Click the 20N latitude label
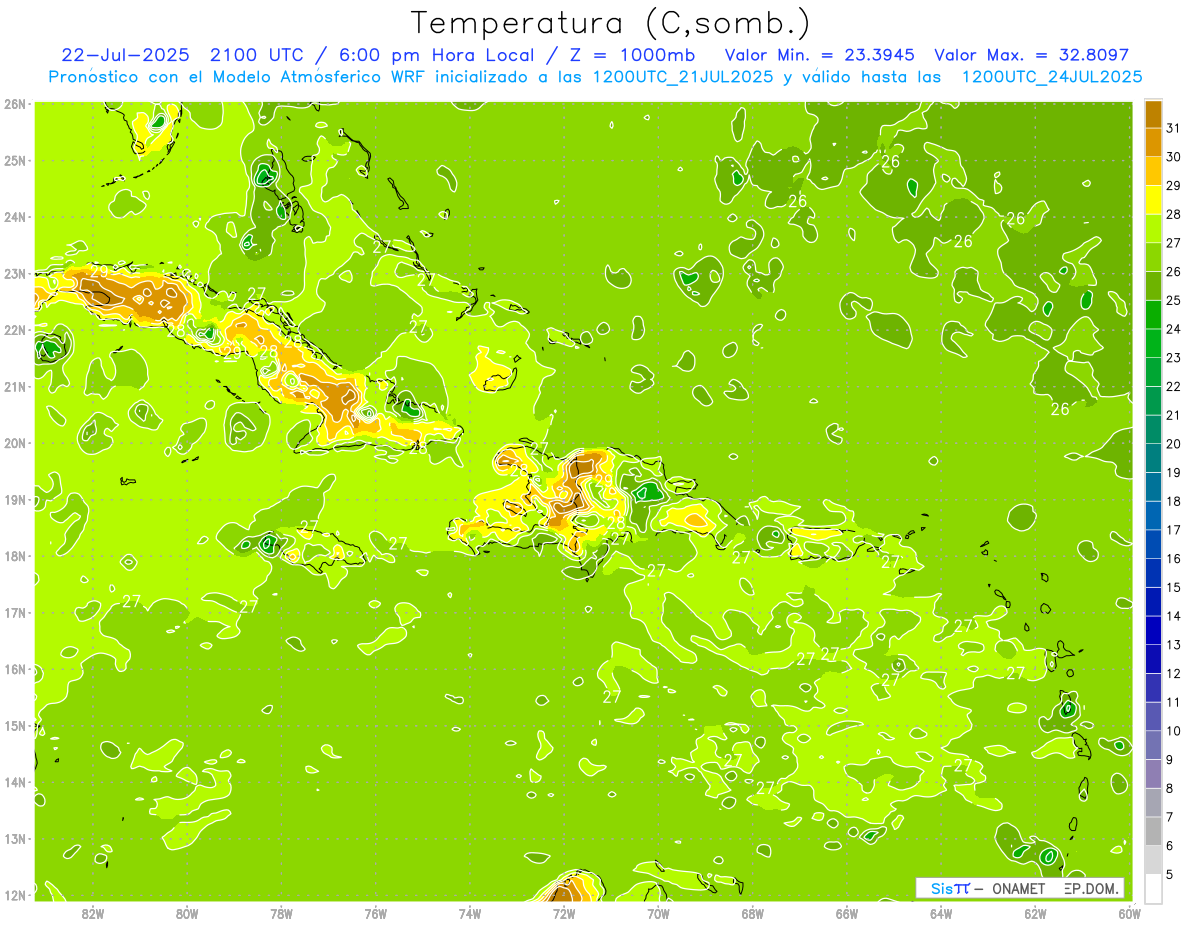 (x=15, y=443)
